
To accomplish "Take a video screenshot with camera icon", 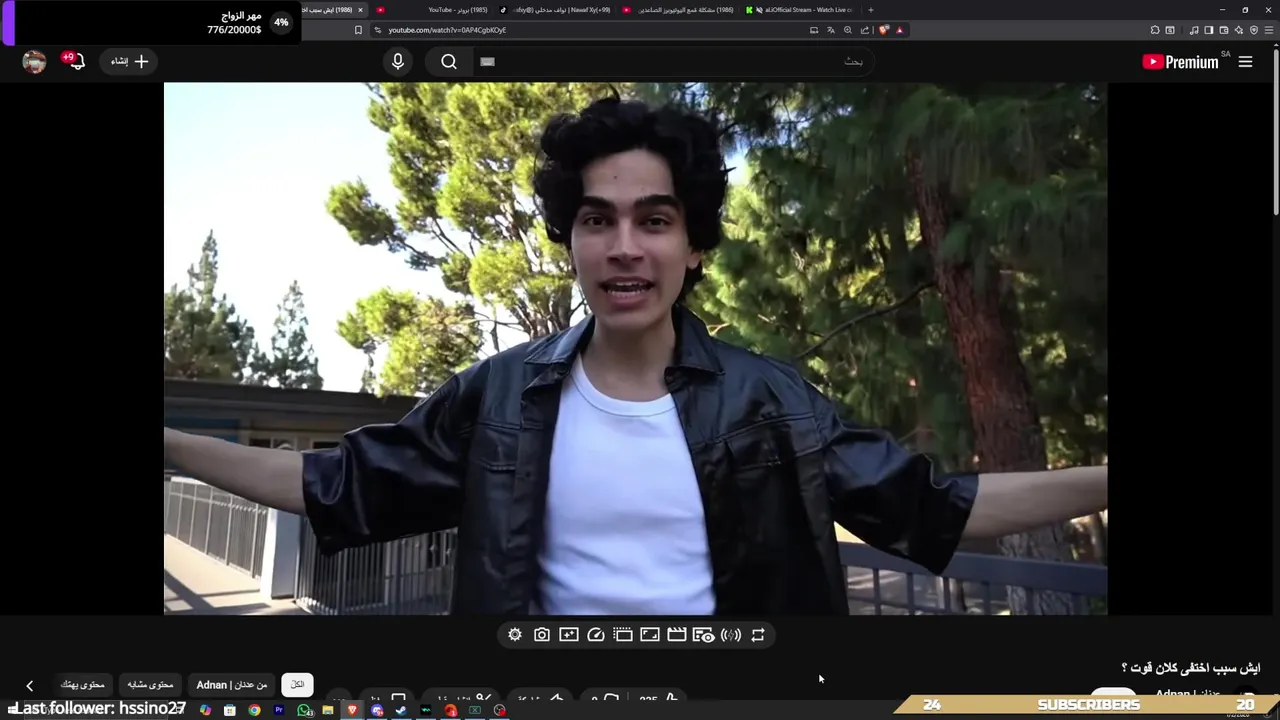I will tap(542, 635).
